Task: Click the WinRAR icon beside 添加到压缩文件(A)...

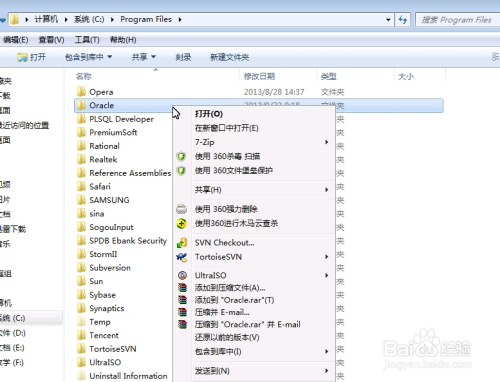Action: point(182,288)
